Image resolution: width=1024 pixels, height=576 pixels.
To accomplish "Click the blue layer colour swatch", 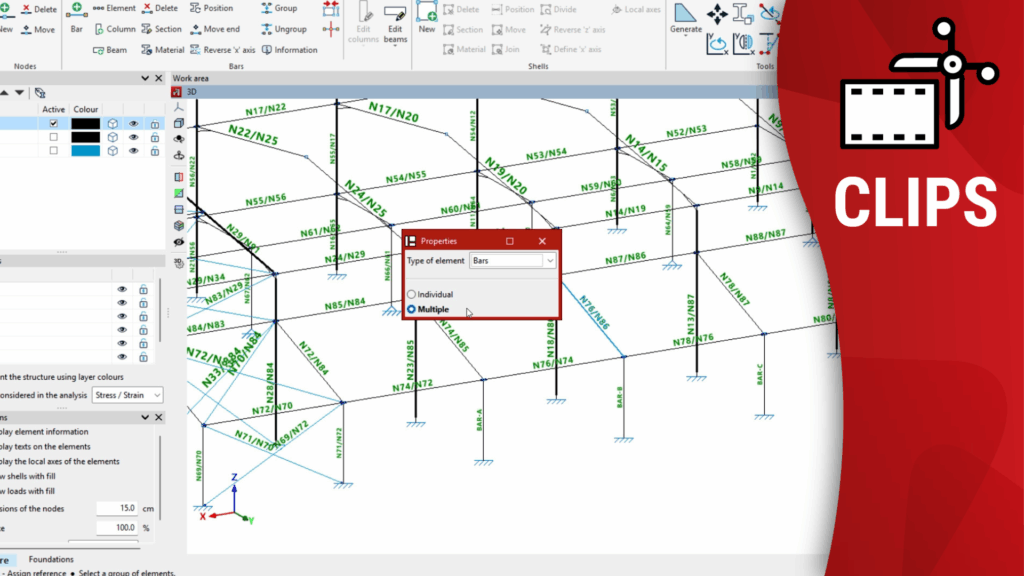I will tap(85, 151).
